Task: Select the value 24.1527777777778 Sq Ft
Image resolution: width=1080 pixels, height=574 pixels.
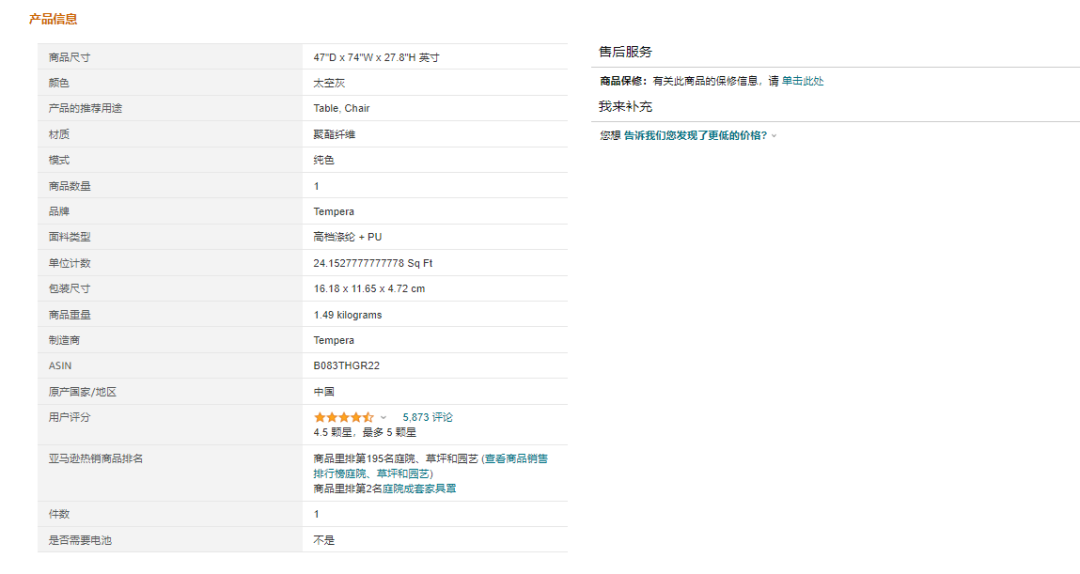Action: (373, 263)
